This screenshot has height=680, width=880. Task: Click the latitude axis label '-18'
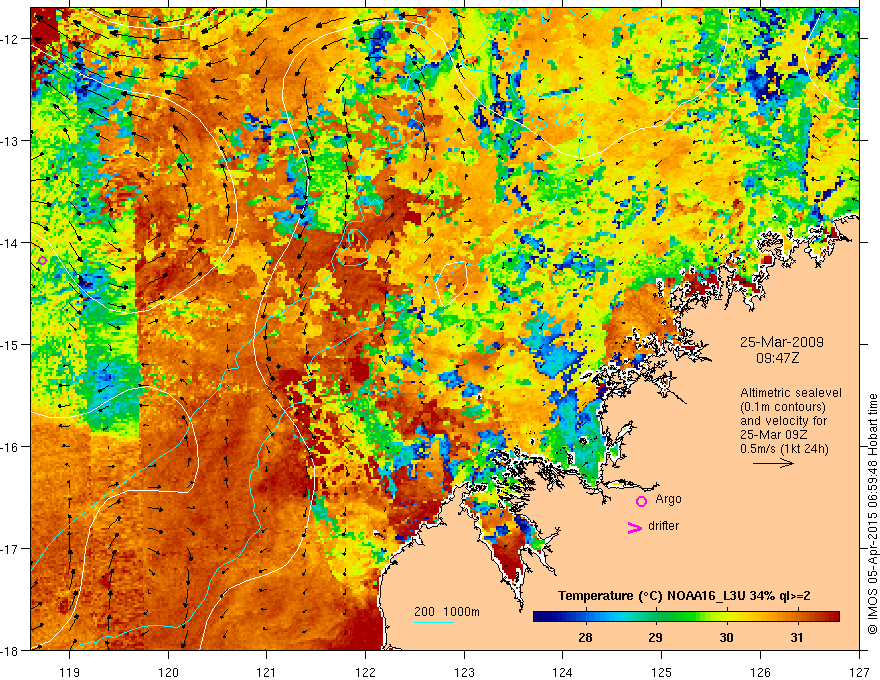pyautogui.click(x=11, y=651)
